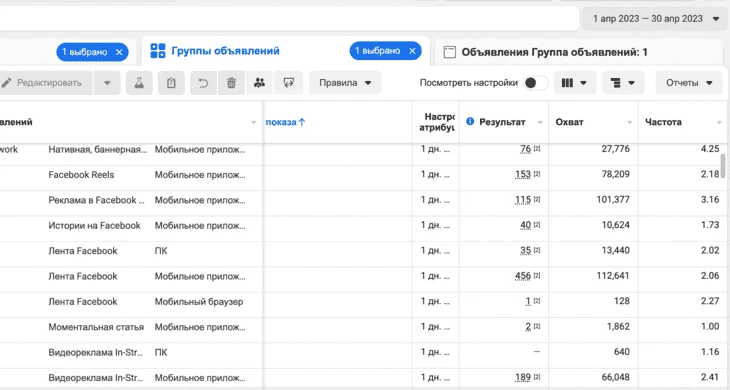Open the result link 456 for Лента Facebook
The height and width of the screenshot is (390, 730).
coord(522,276)
